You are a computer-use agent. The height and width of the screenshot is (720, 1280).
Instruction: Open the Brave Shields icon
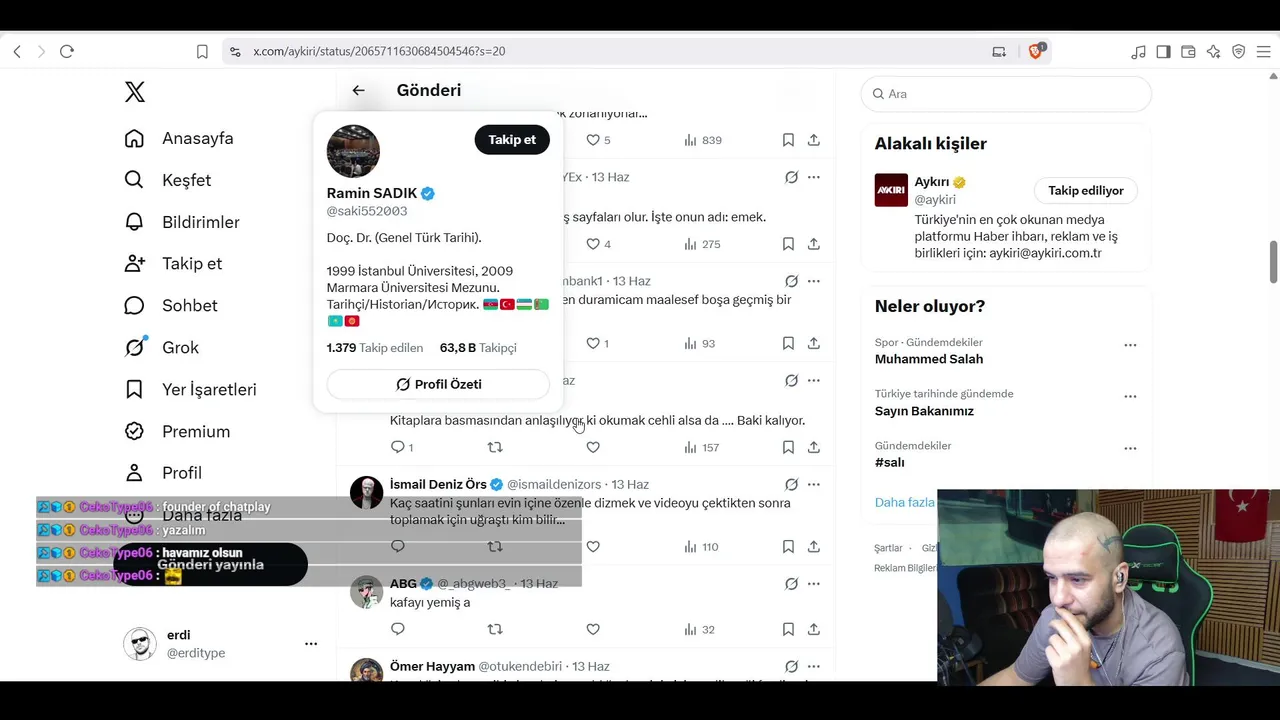[x=1036, y=51]
